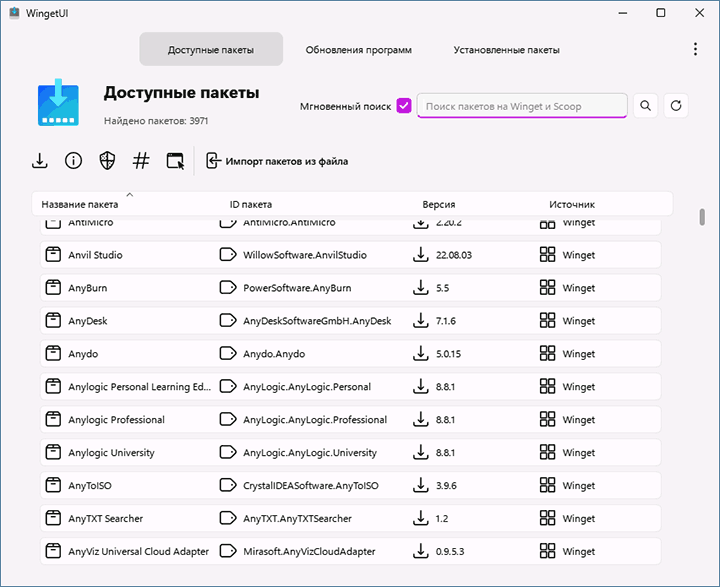
Task: Click Winget source icon for AnyTXT Searcher
Action: coord(547,518)
